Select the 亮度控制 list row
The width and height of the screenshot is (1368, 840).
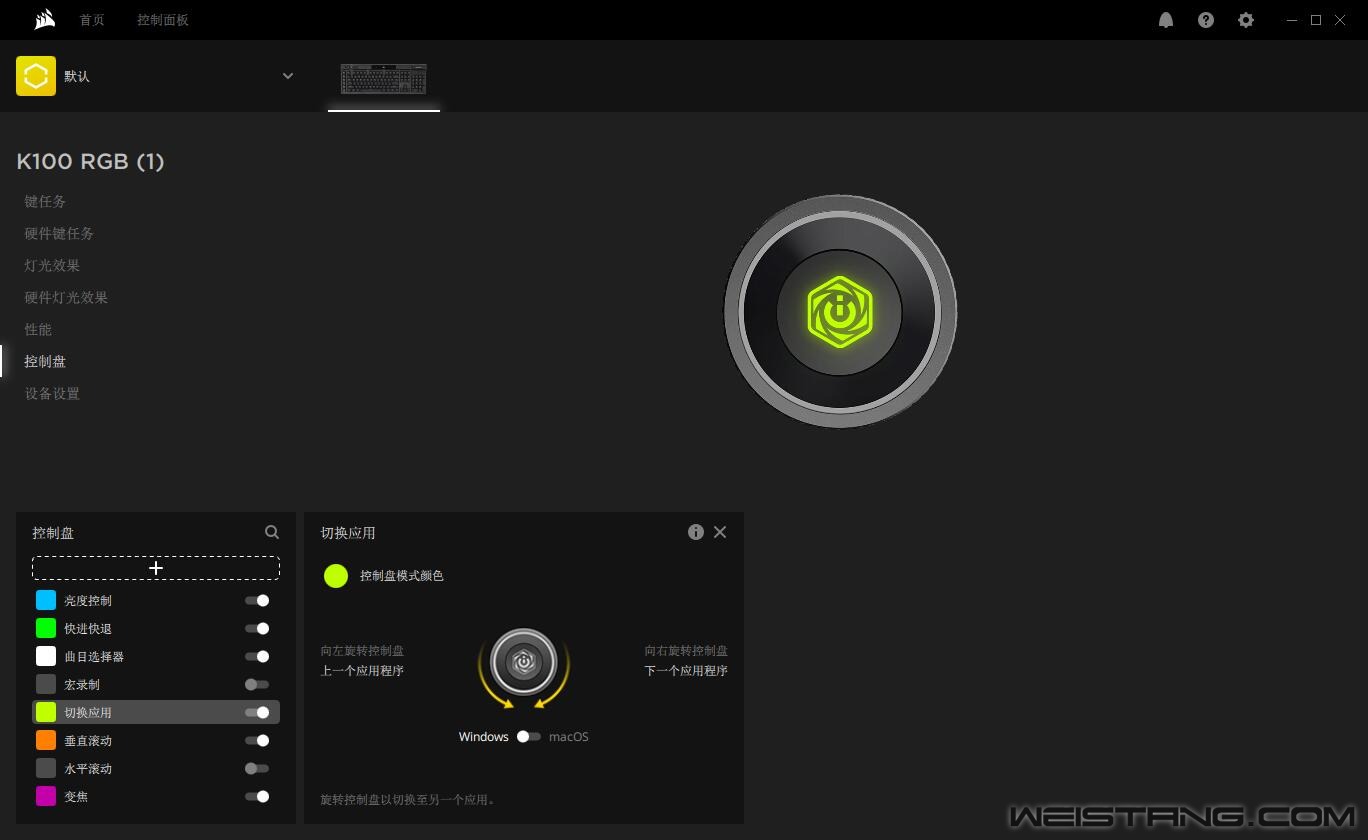tap(156, 601)
